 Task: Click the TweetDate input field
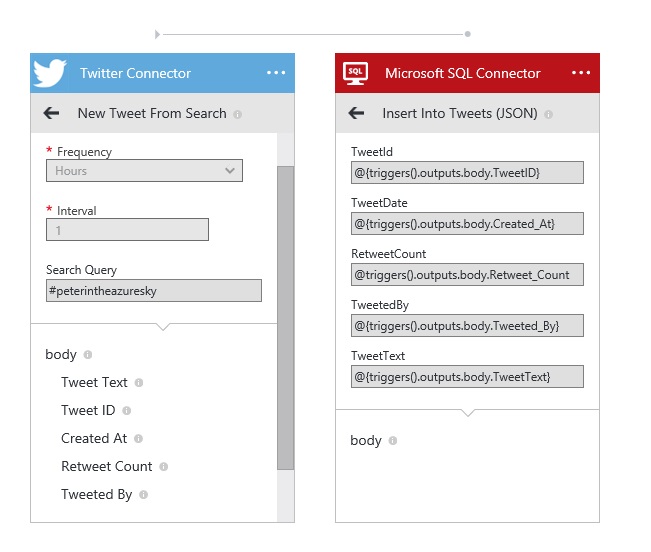point(466,223)
